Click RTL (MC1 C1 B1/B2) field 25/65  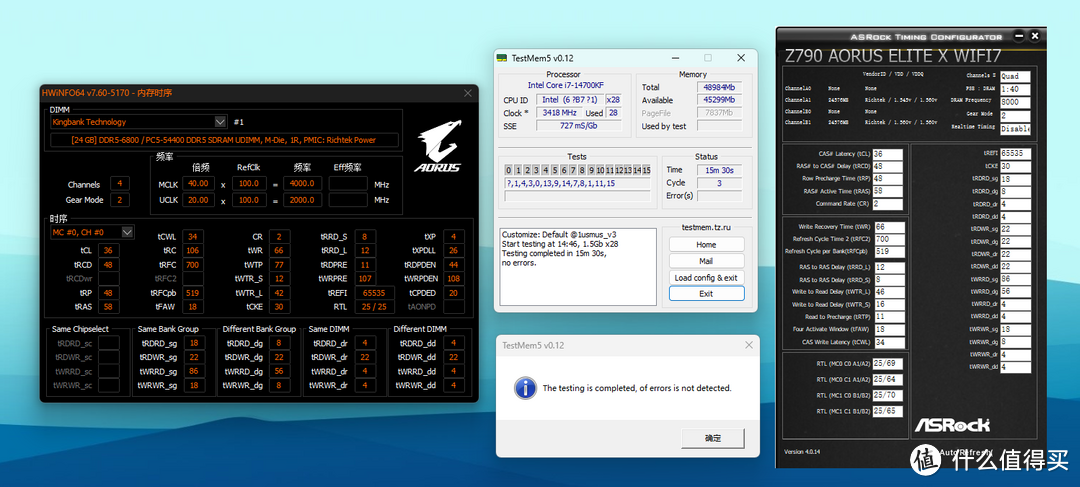coord(887,411)
